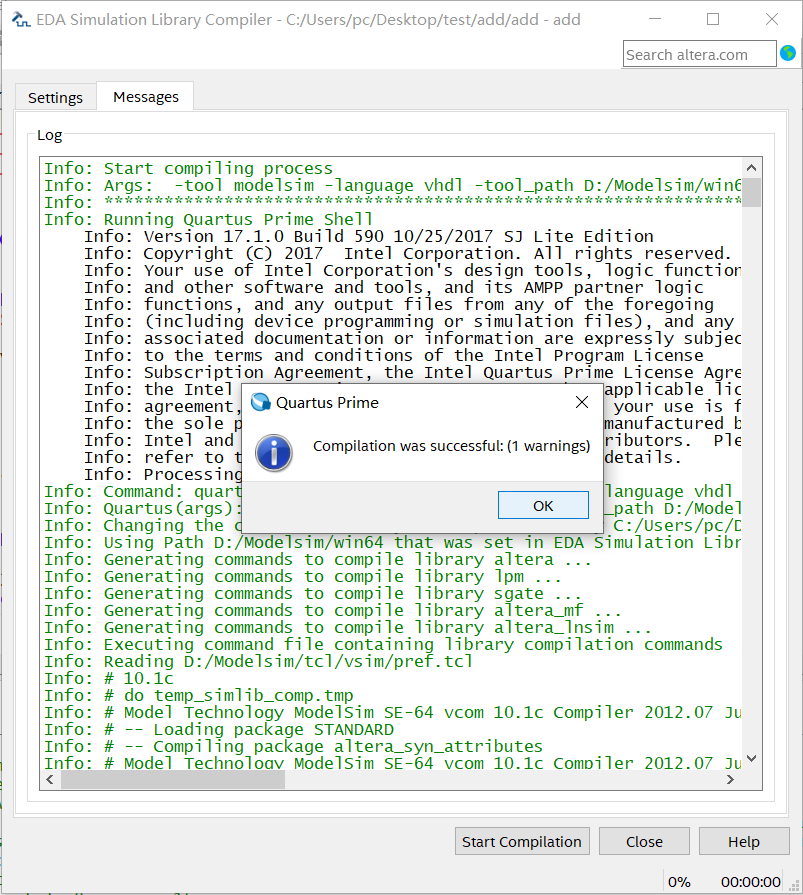Click log line 'Info: Start compiling process'
Screen dimensions: 803x895
click(x=188, y=168)
